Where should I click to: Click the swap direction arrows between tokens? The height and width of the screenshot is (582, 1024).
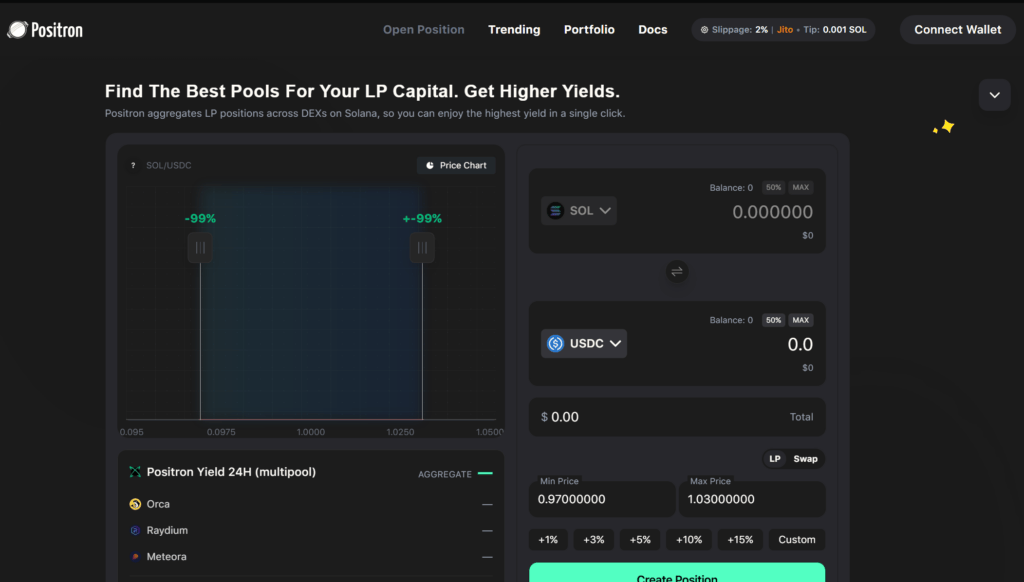[x=677, y=272]
